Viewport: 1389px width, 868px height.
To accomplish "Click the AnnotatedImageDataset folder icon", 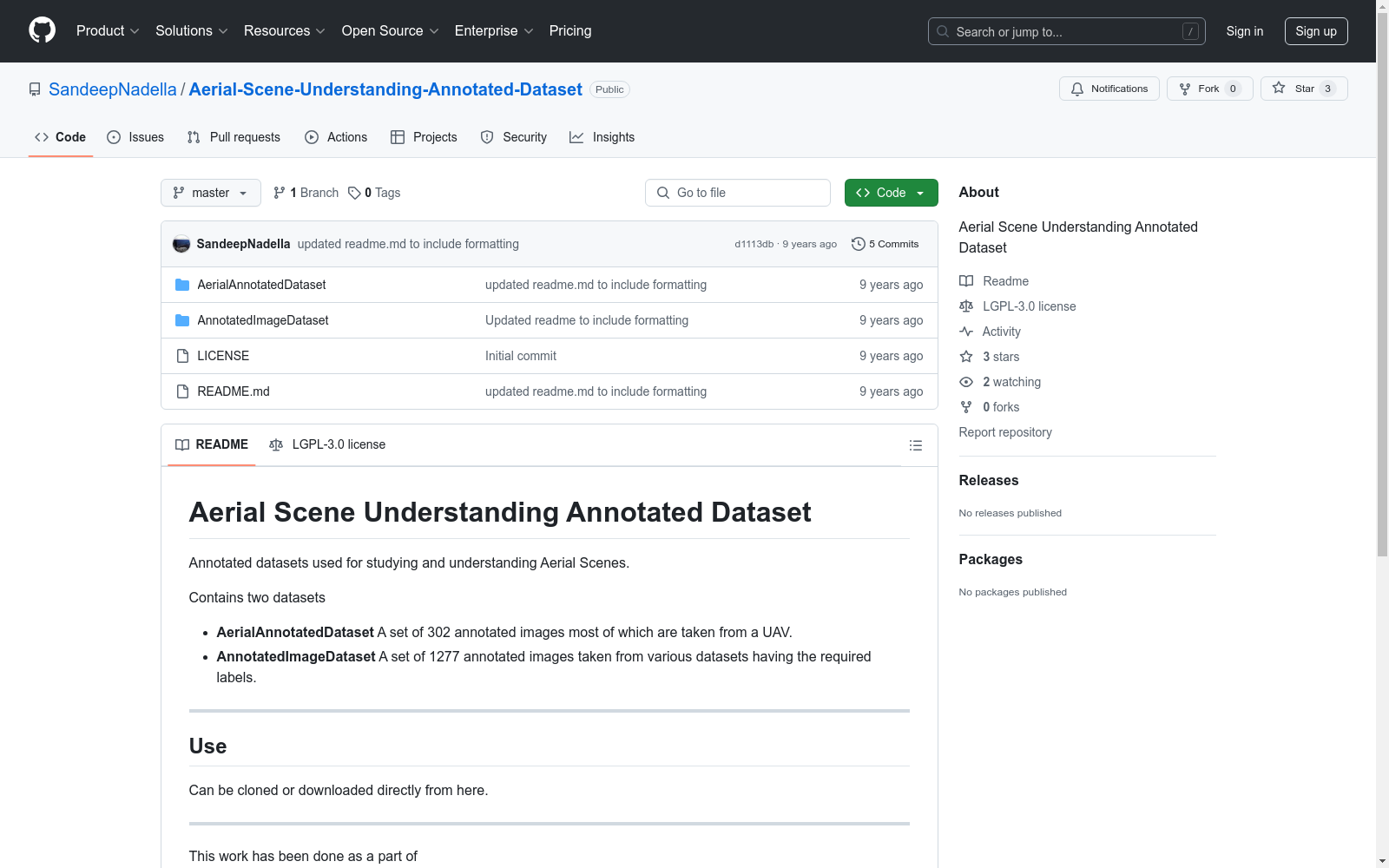I will coord(182,320).
